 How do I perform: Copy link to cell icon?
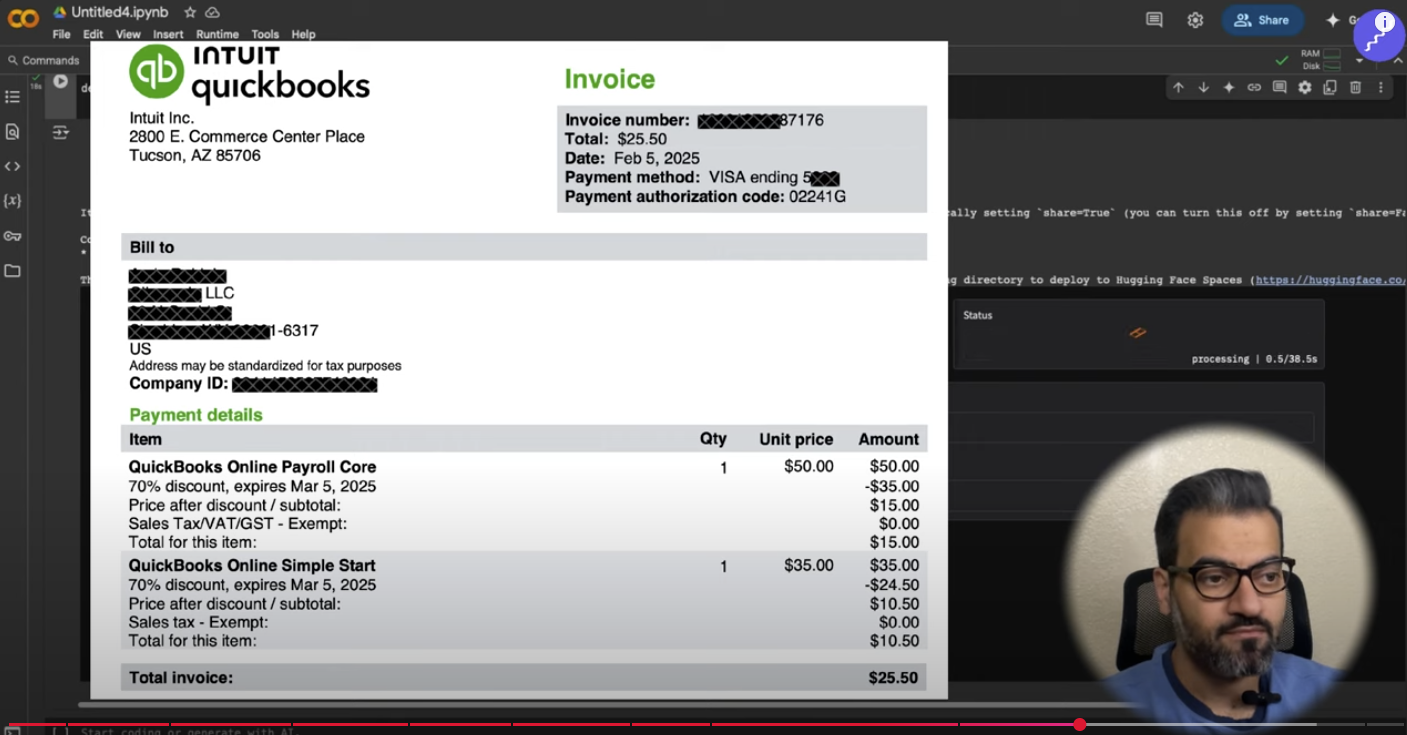1254,88
